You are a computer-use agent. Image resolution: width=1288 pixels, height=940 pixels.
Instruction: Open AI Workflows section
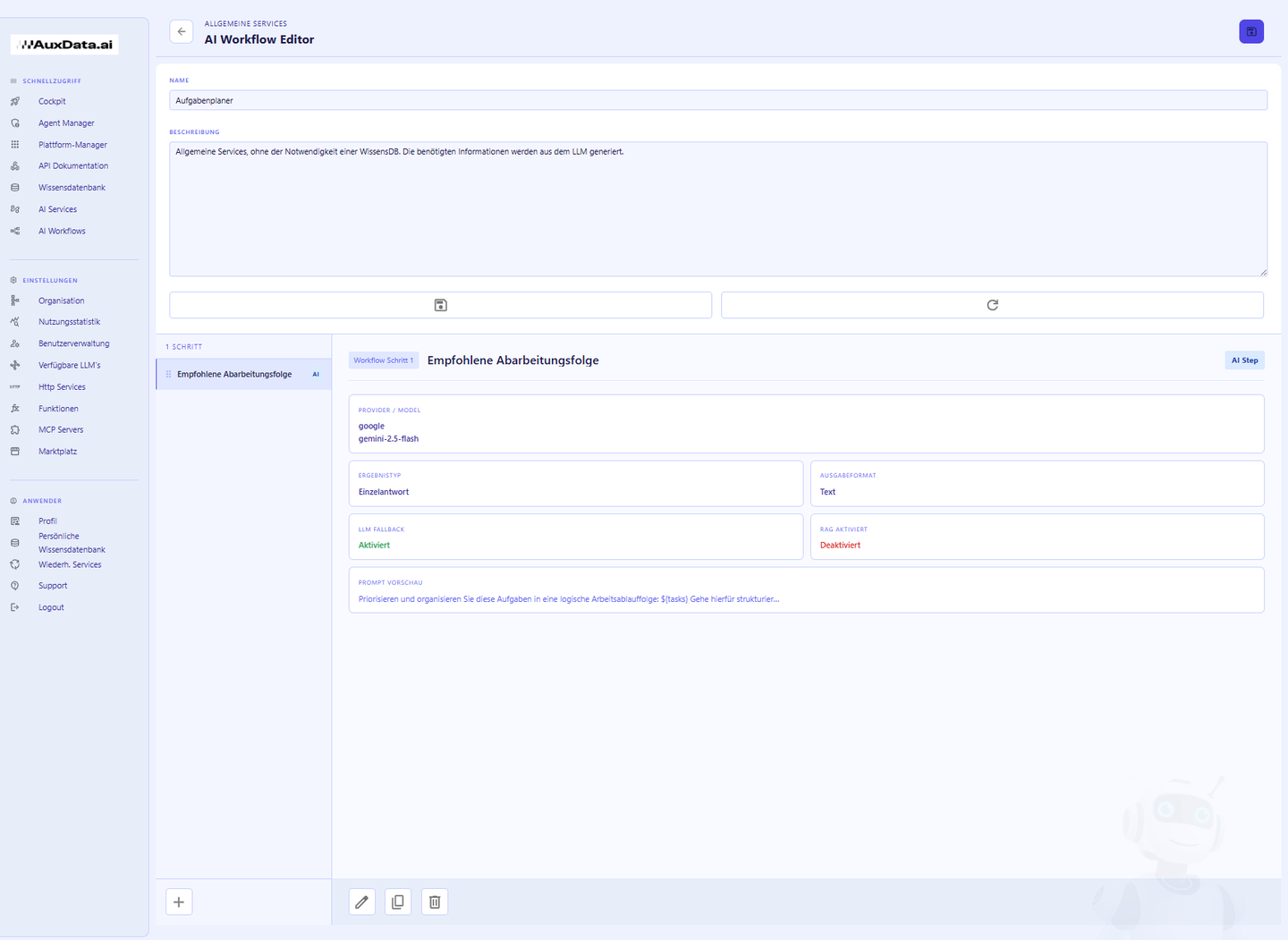[62, 231]
